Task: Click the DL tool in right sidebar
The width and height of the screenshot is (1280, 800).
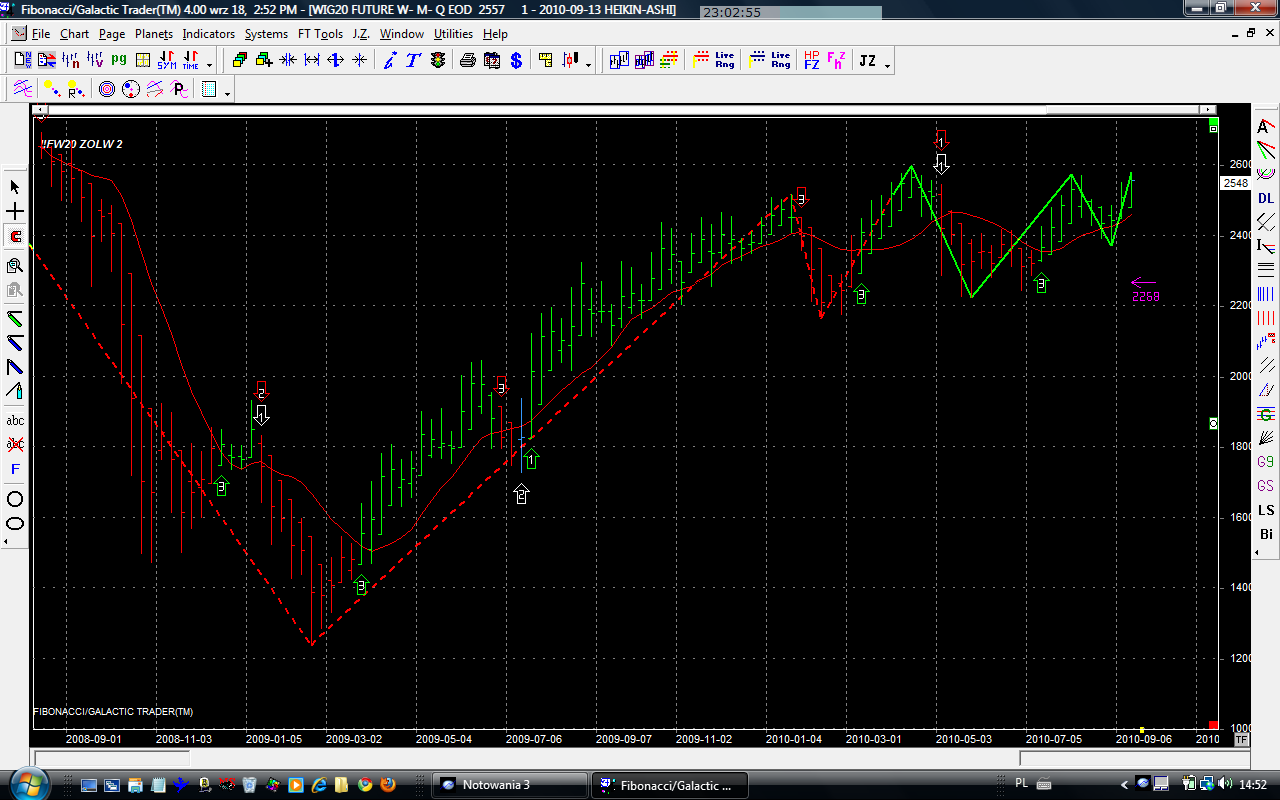Action: click(1266, 198)
